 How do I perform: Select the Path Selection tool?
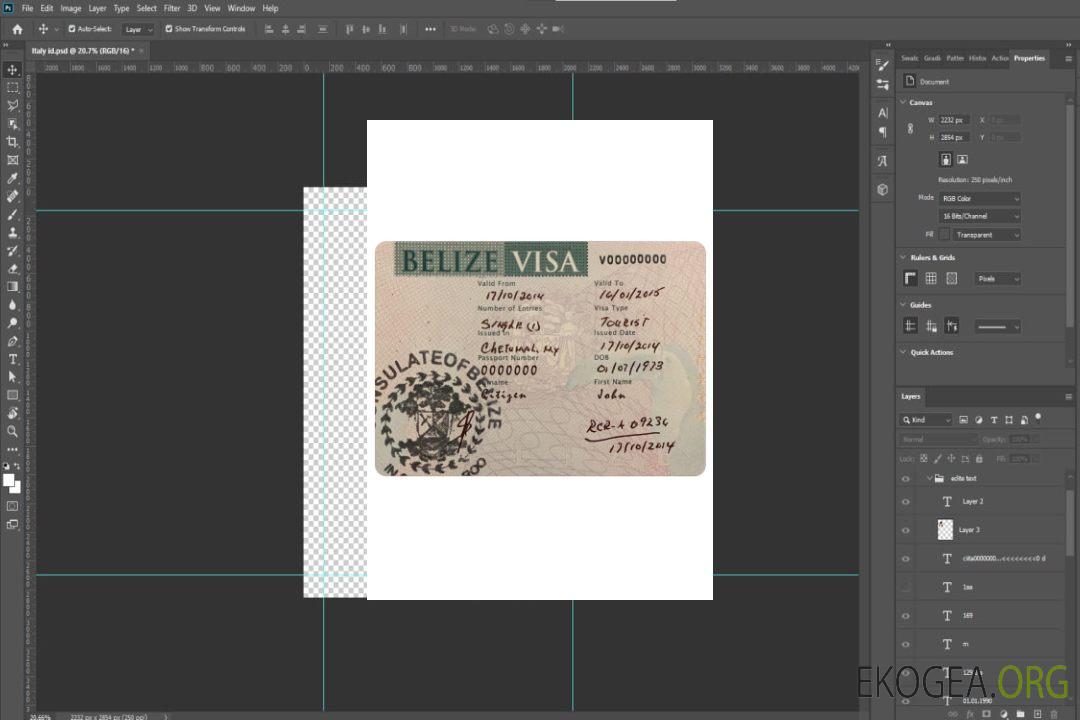tap(12, 377)
